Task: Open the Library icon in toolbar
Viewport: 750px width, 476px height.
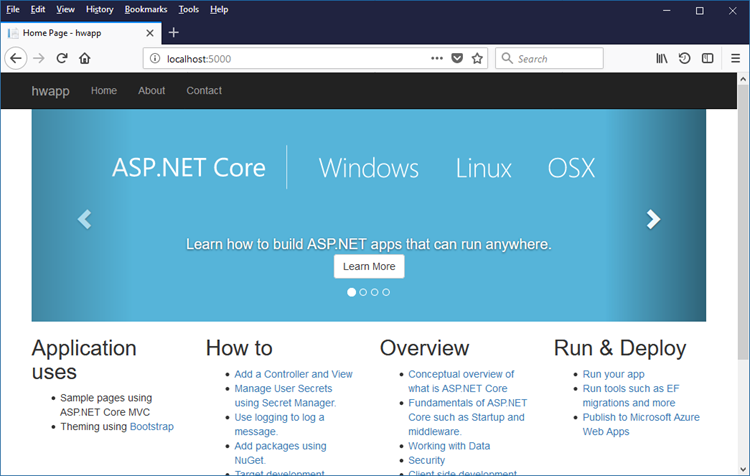Action: pos(662,58)
